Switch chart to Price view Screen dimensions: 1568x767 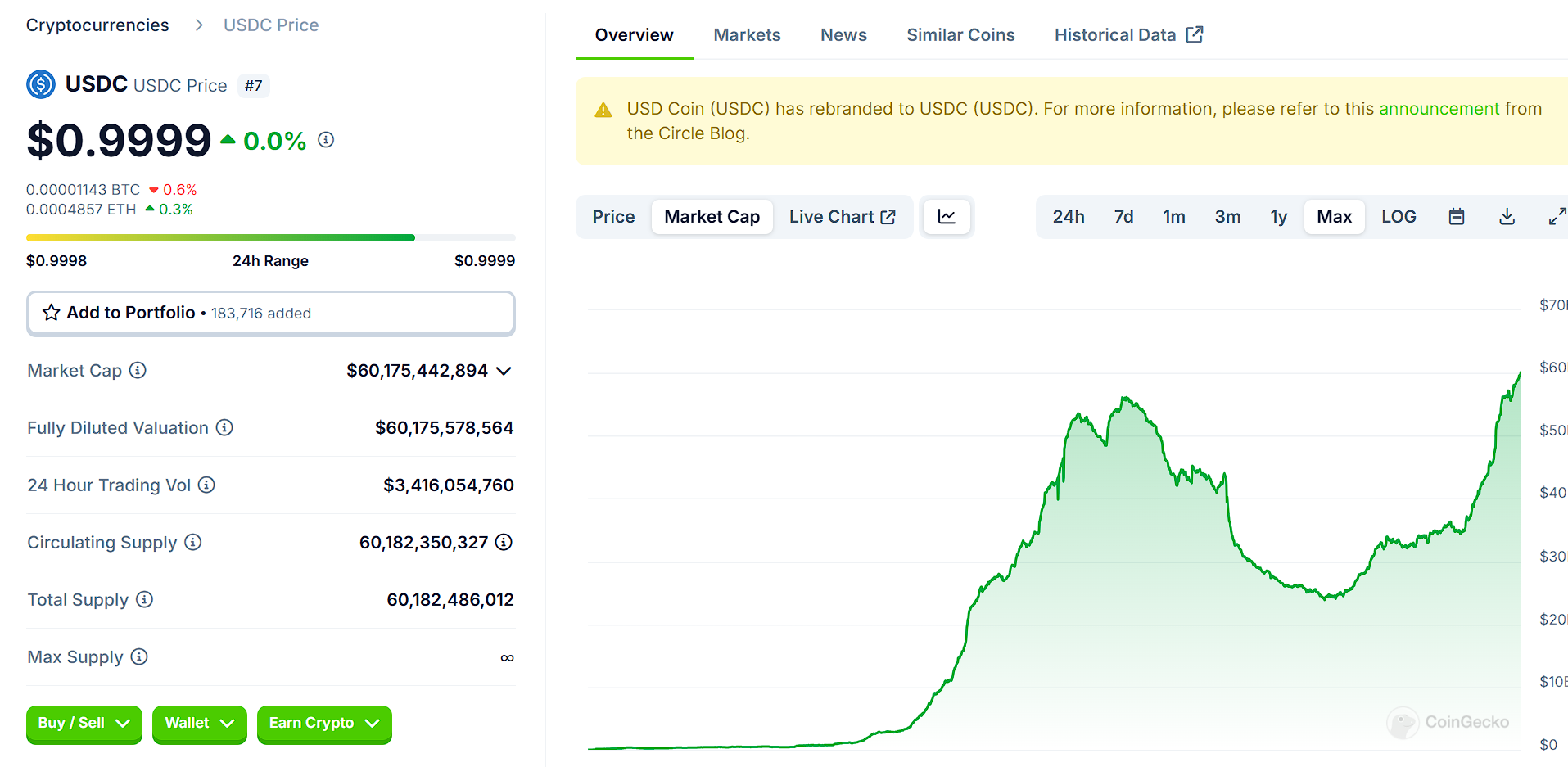click(613, 217)
